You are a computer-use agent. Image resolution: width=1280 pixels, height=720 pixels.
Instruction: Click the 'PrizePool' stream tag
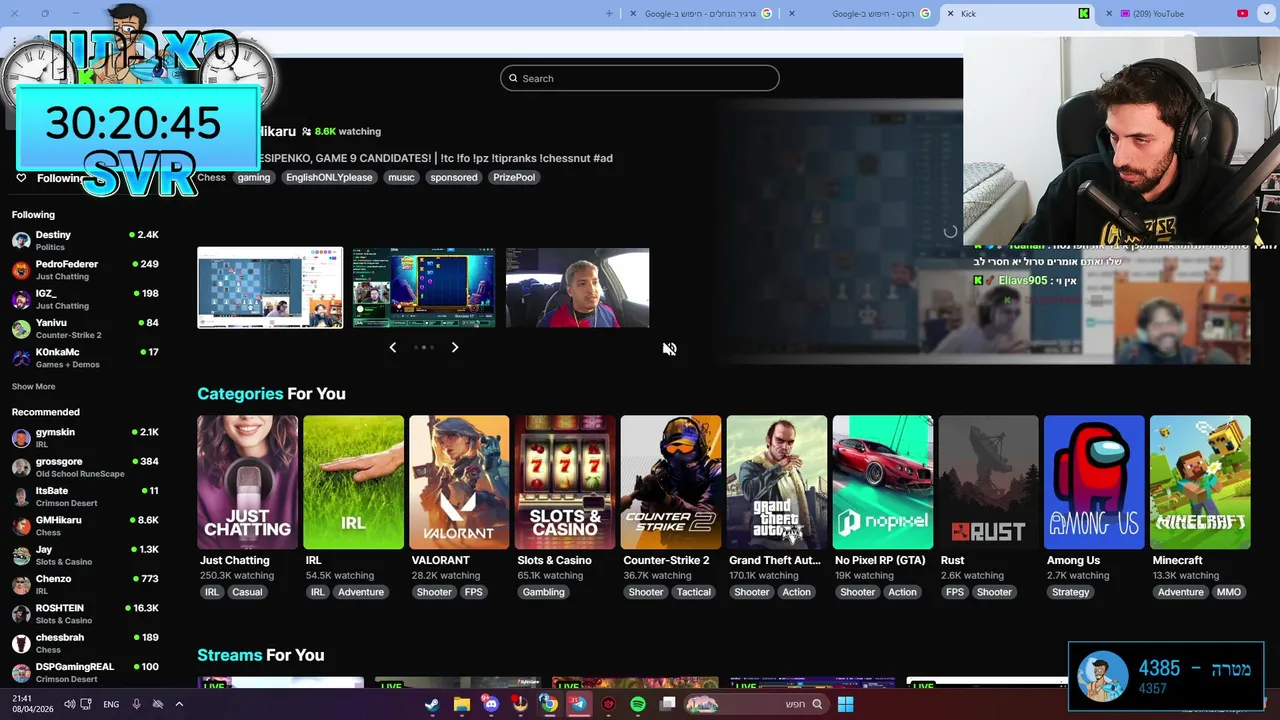[x=514, y=177]
